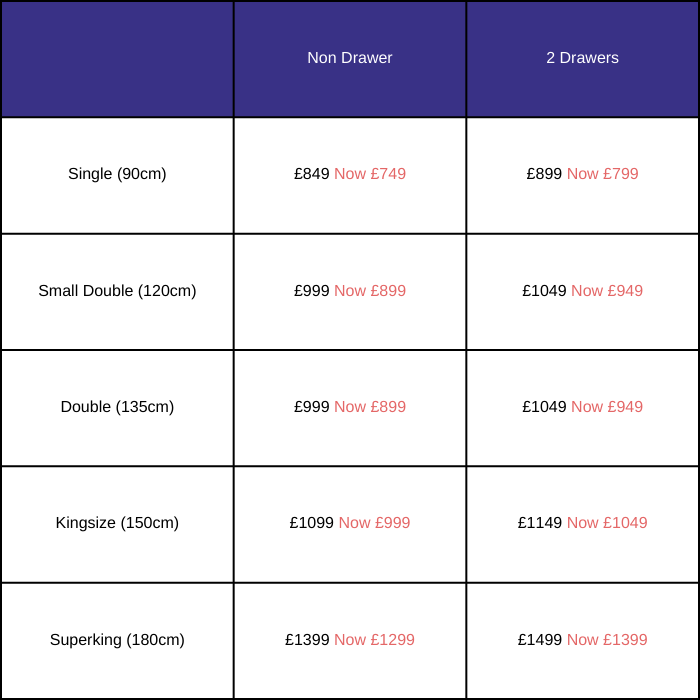Click the Non Drawer column header
Screen dimensions: 700x700
350,58
